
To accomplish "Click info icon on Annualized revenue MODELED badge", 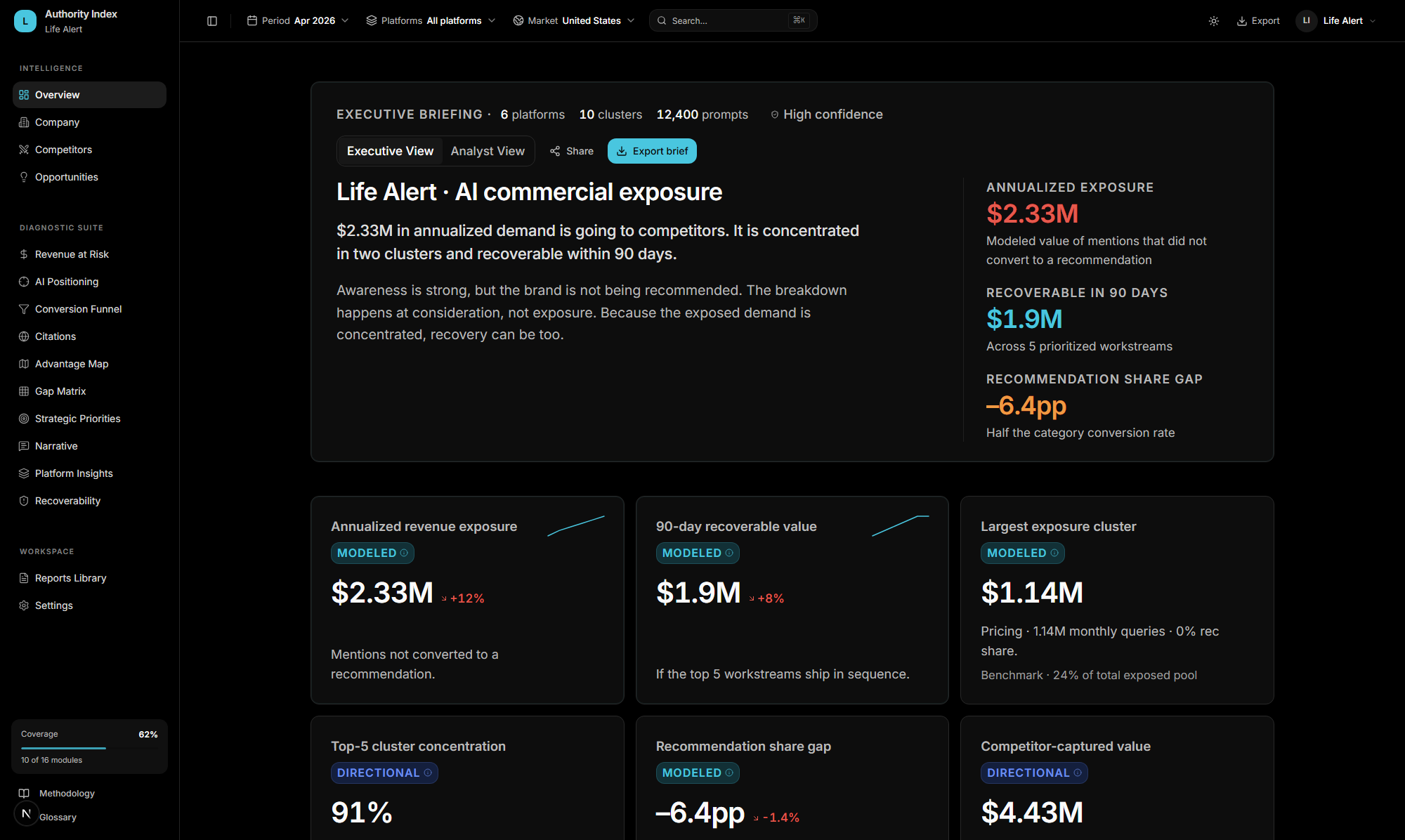I will click(x=404, y=553).
